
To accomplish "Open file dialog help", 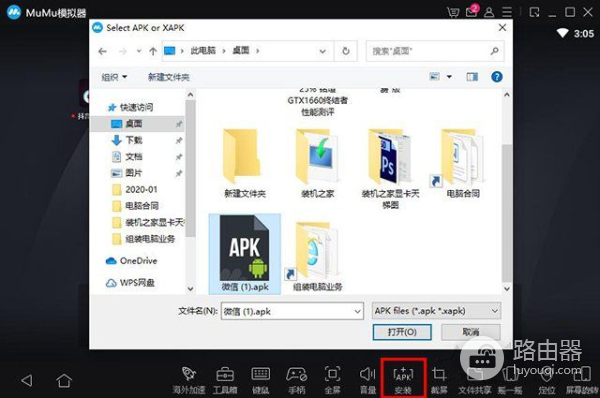I will click(x=497, y=77).
